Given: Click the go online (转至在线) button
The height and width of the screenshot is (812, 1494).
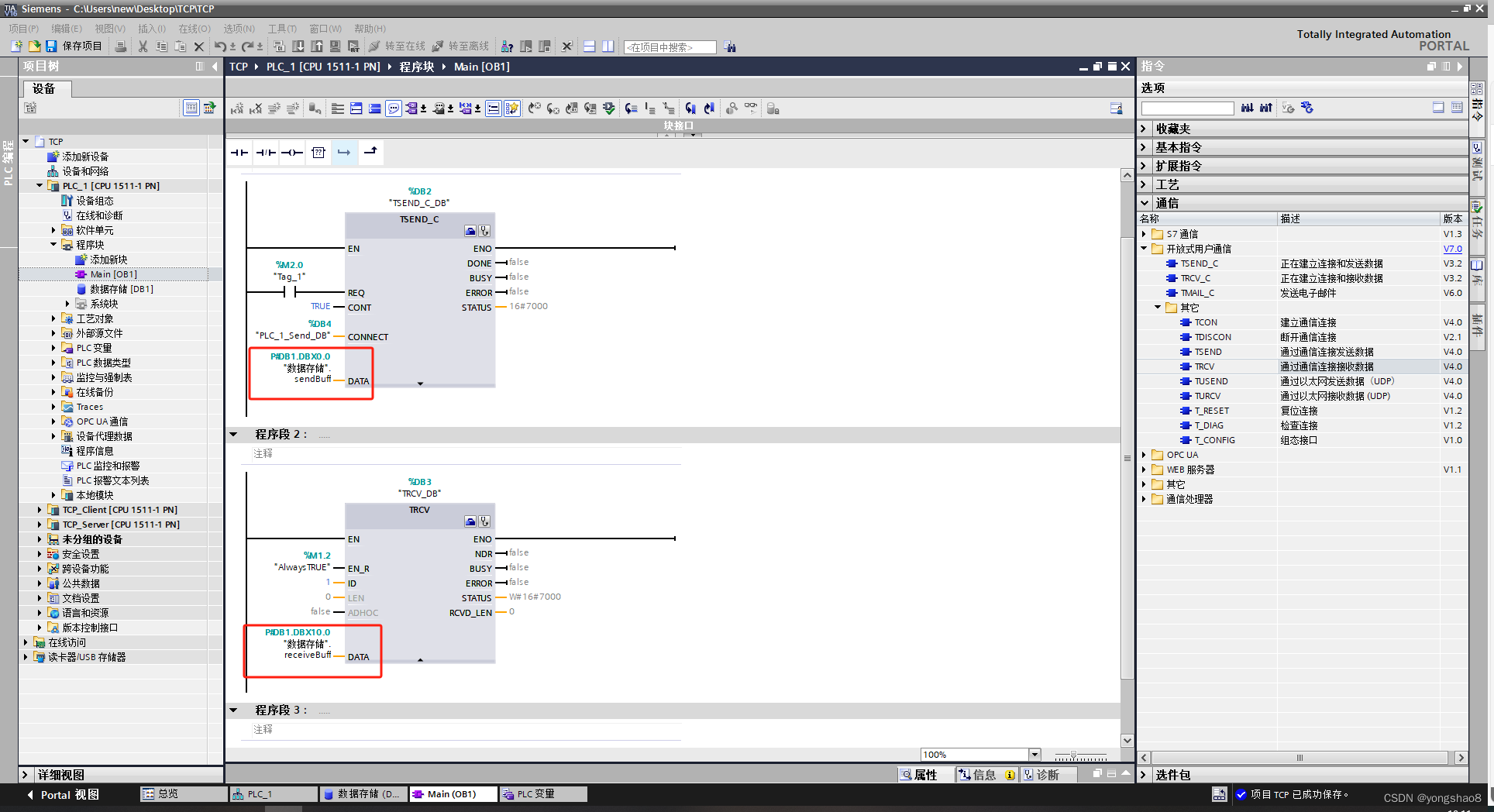Looking at the screenshot, I should 396,46.
